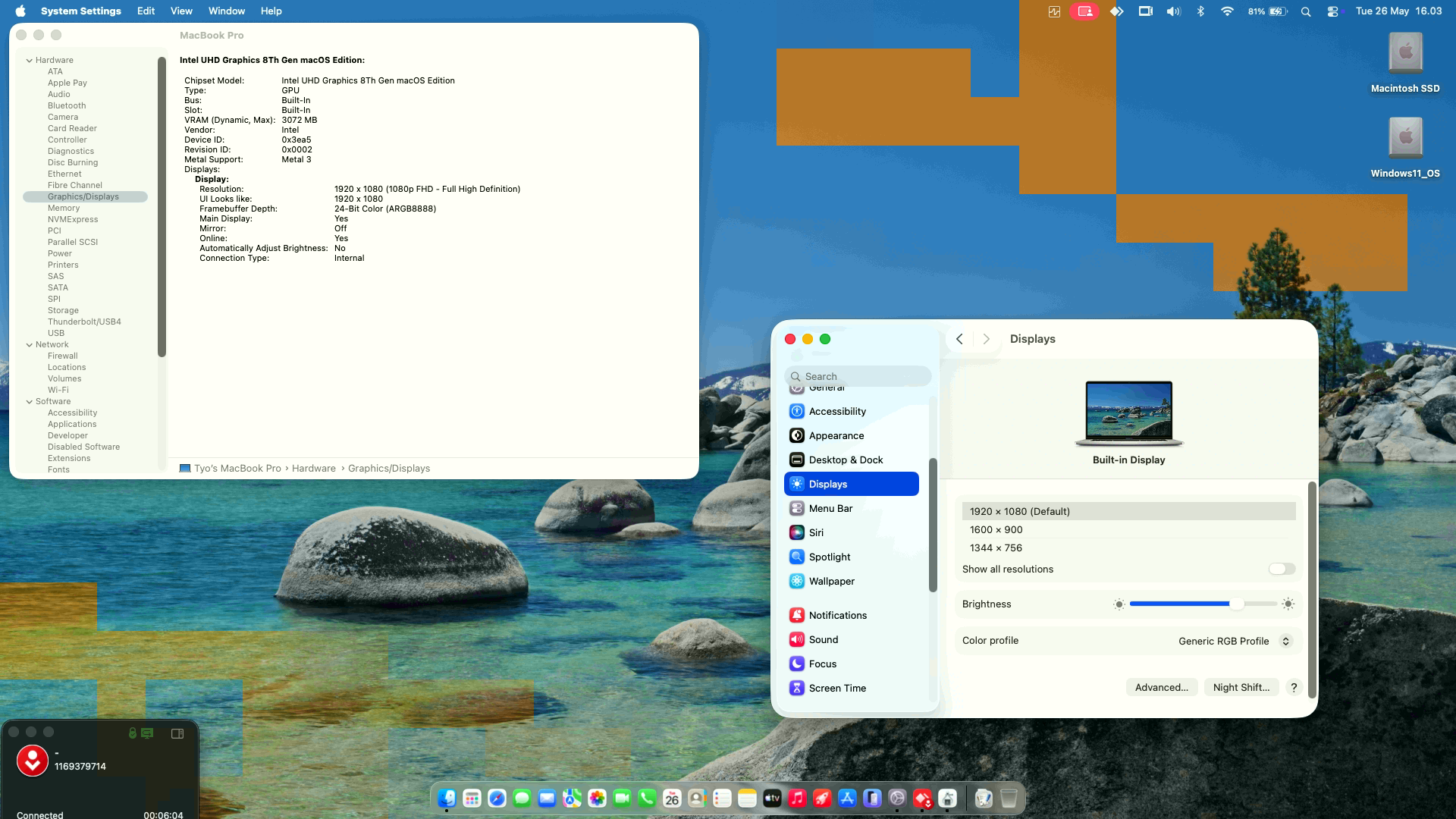Adjust the display Brightness slider

click(x=1203, y=604)
